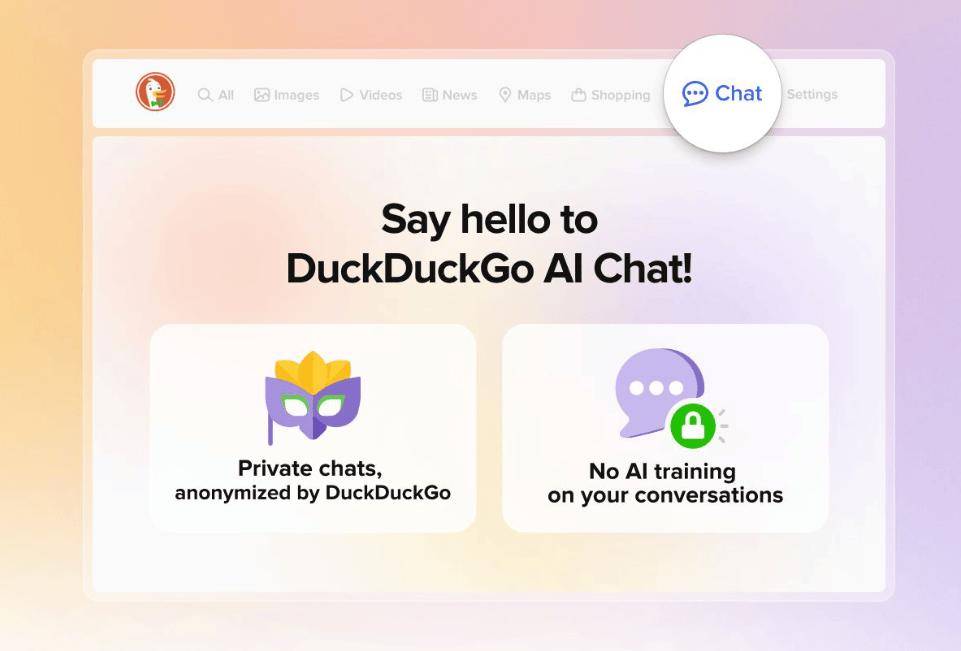Click the DuckDuckGo duck logo
Screen dimensions: 961x651
point(155,92)
